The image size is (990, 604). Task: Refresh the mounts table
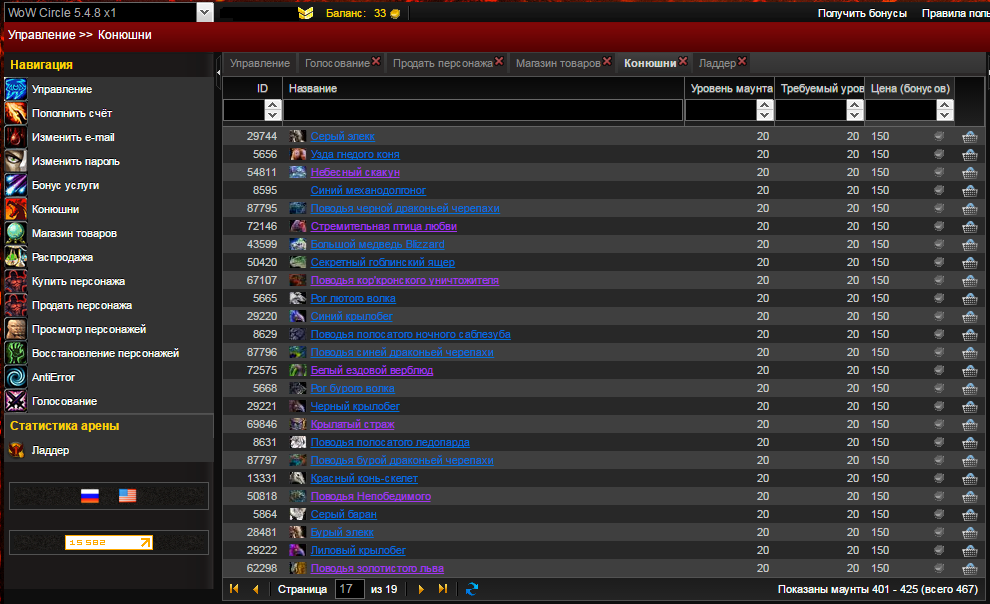pyautogui.click(x=472, y=589)
